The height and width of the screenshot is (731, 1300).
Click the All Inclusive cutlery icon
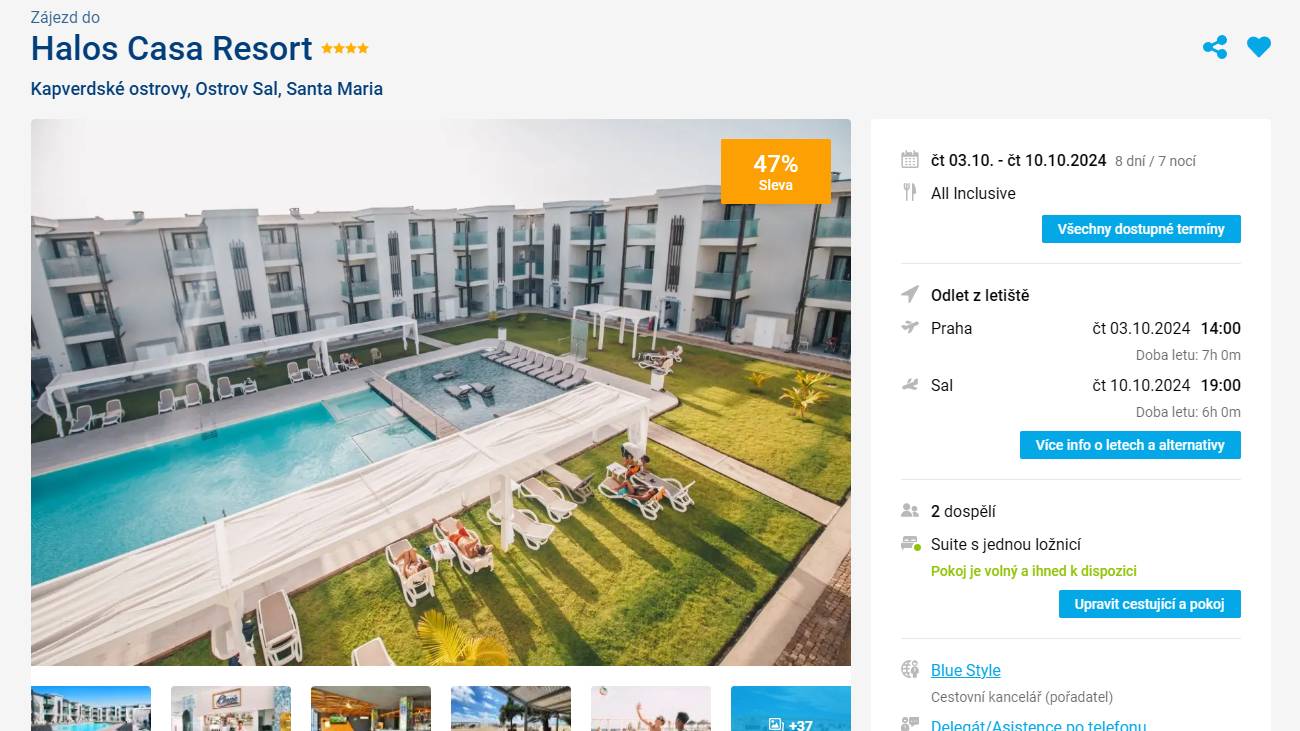pyautogui.click(x=910, y=192)
